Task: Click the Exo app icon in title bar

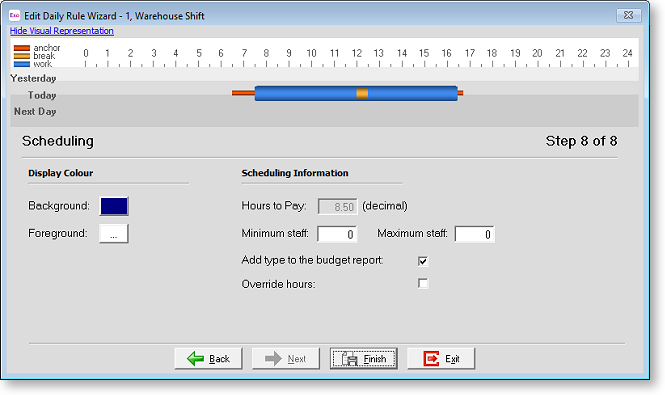Action: [14, 15]
